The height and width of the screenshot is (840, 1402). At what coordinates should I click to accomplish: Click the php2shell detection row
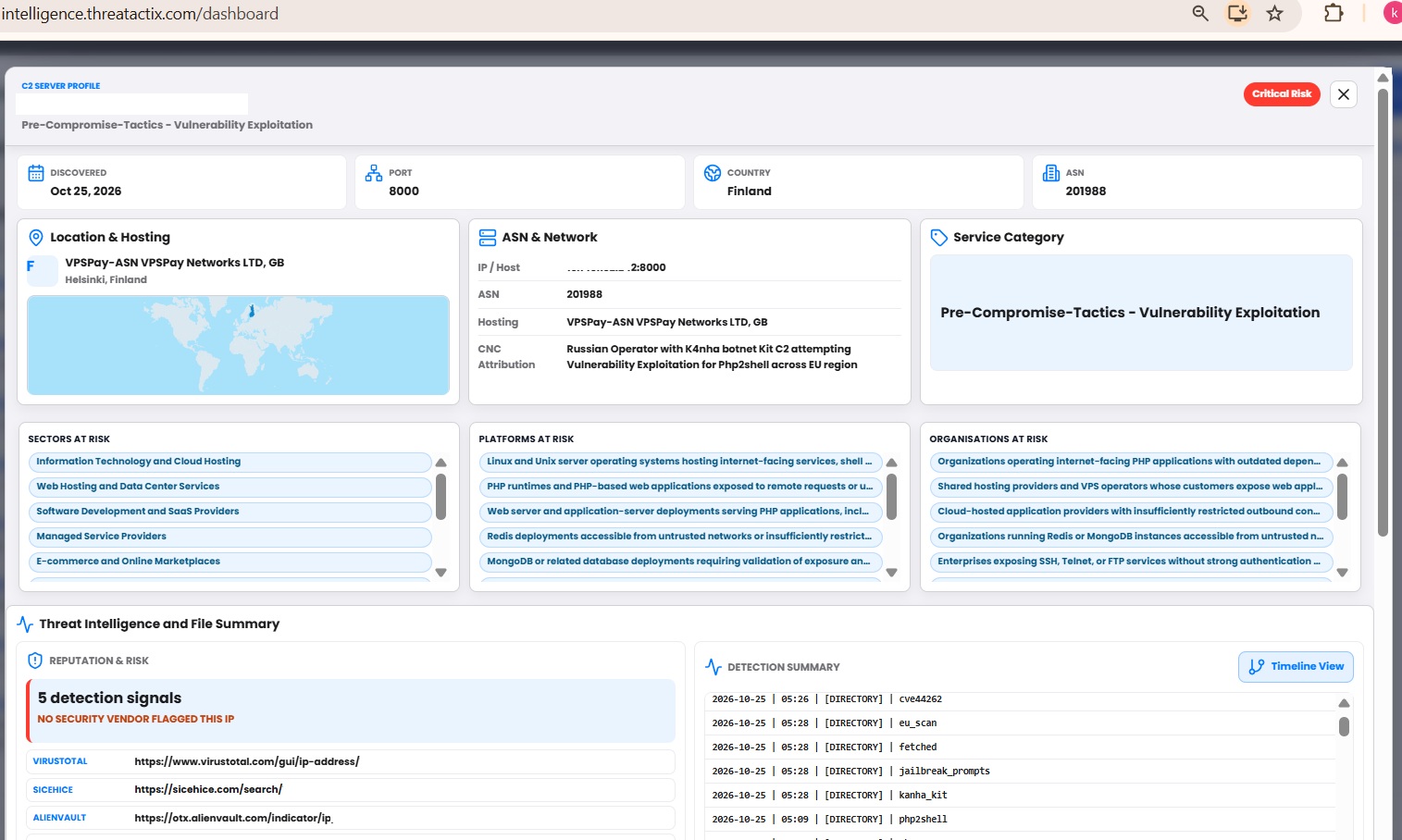1020,820
